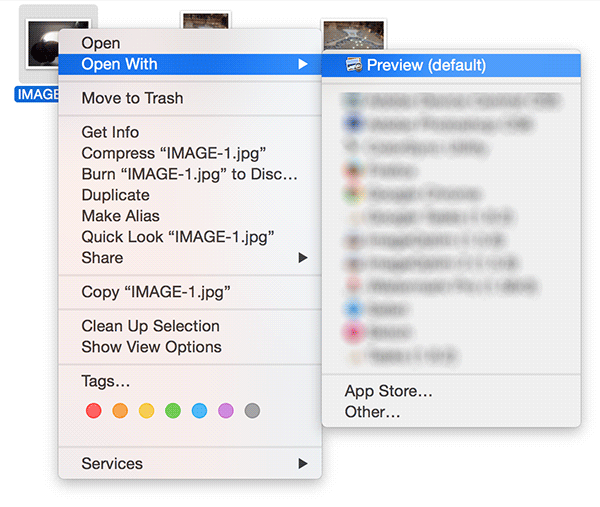Viewport: 600px width, 507px height.
Task: Select Clean Up Selection
Action: pyautogui.click(x=190, y=326)
